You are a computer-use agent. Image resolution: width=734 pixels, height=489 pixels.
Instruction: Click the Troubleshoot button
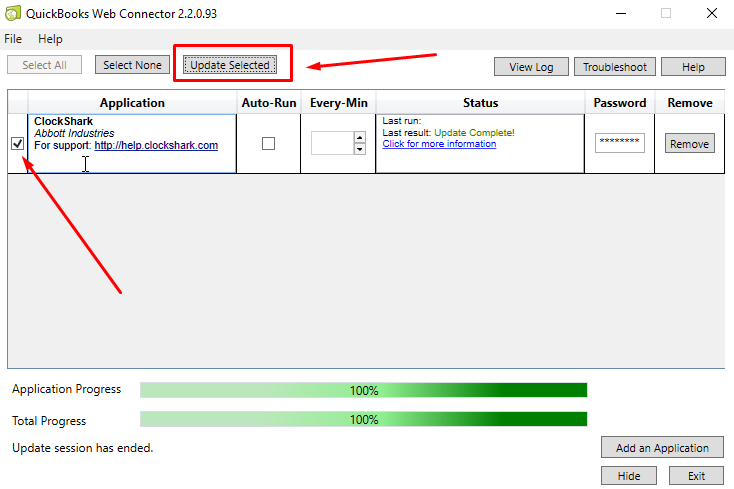[615, 67]
